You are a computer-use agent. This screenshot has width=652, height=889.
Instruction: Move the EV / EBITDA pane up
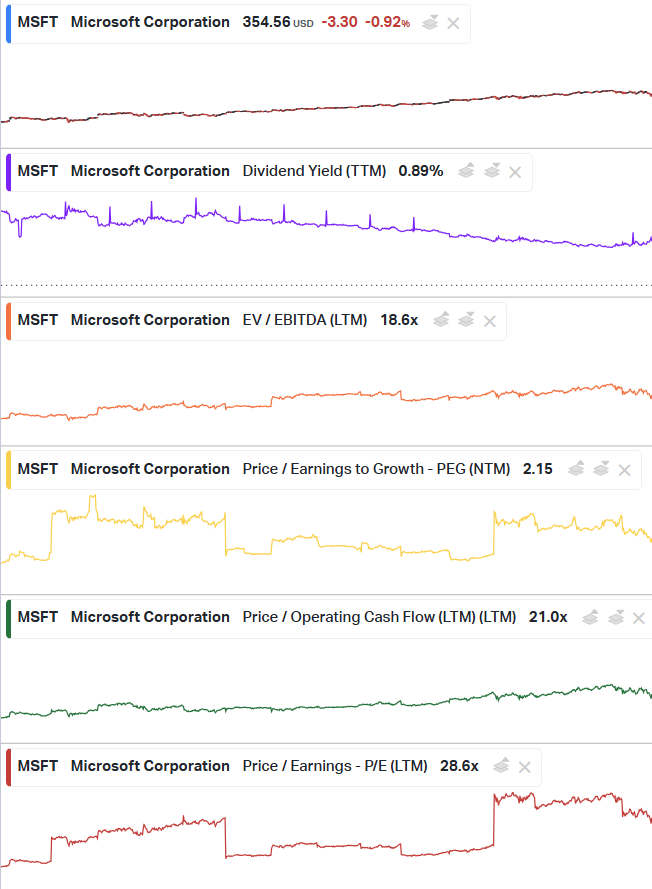click(441, 320)
